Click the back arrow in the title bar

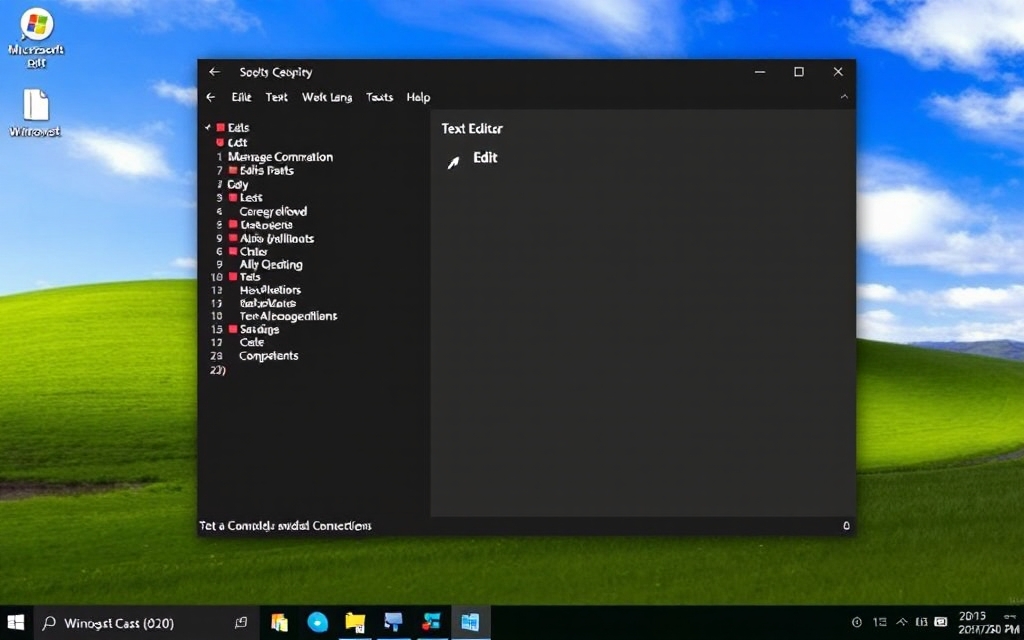[214, 72]
